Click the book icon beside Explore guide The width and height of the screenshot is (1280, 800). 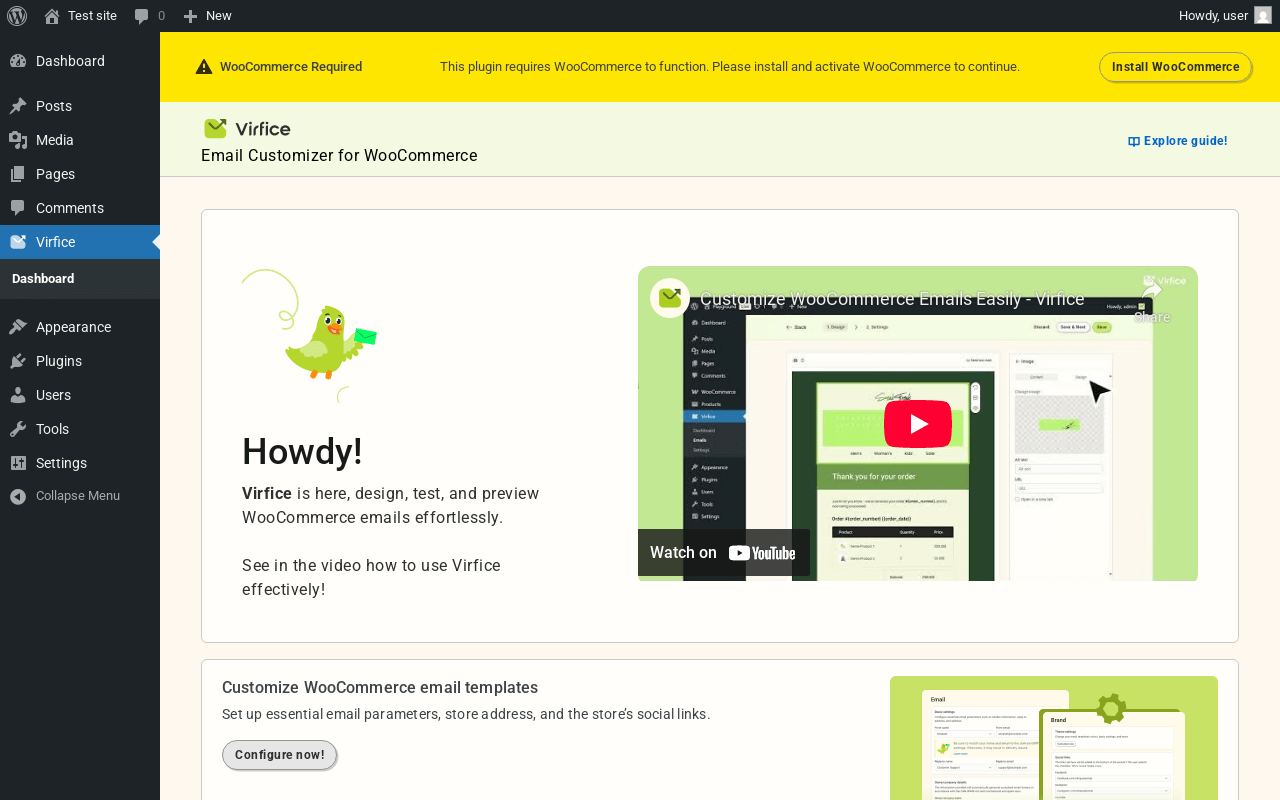pos(1134,142)
